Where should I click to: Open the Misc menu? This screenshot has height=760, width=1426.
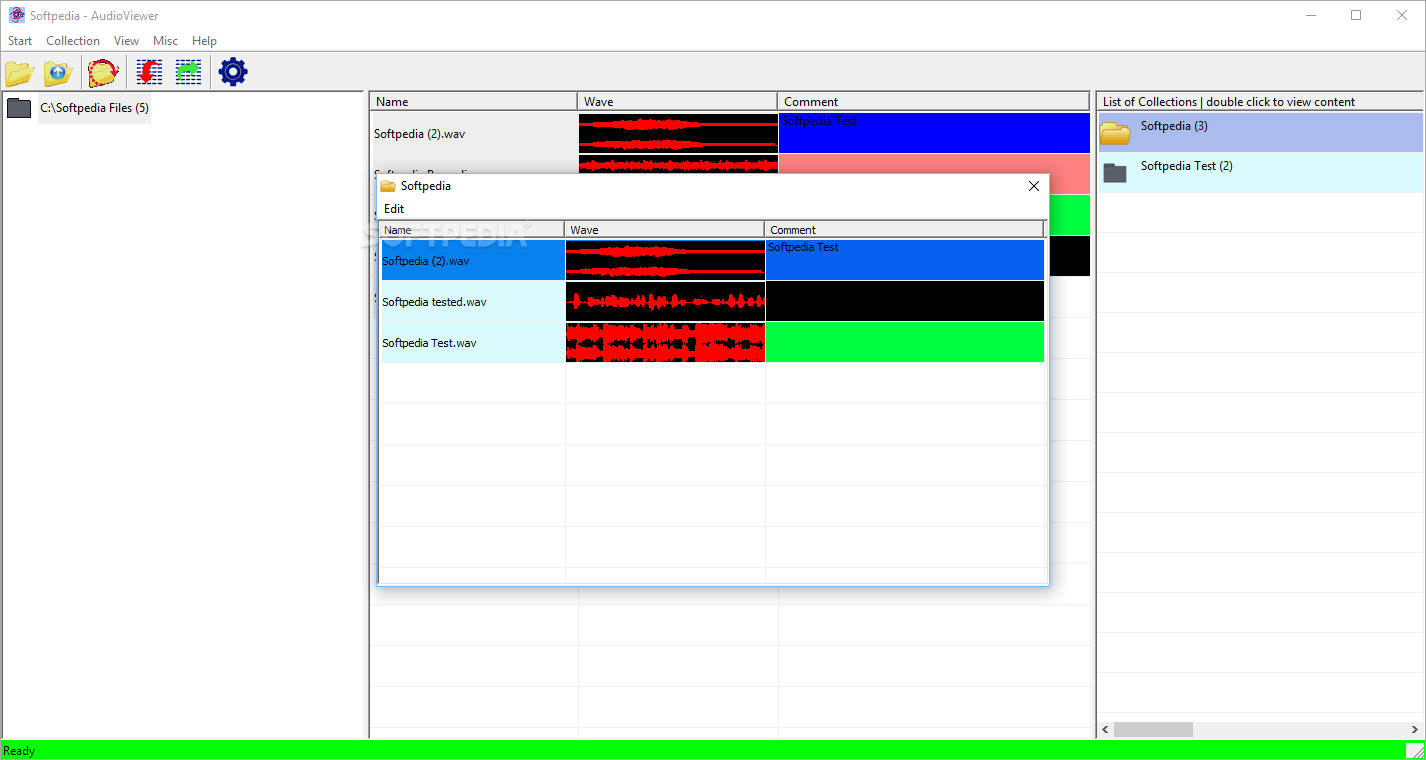pyautogui.click(x=165, y=40)
